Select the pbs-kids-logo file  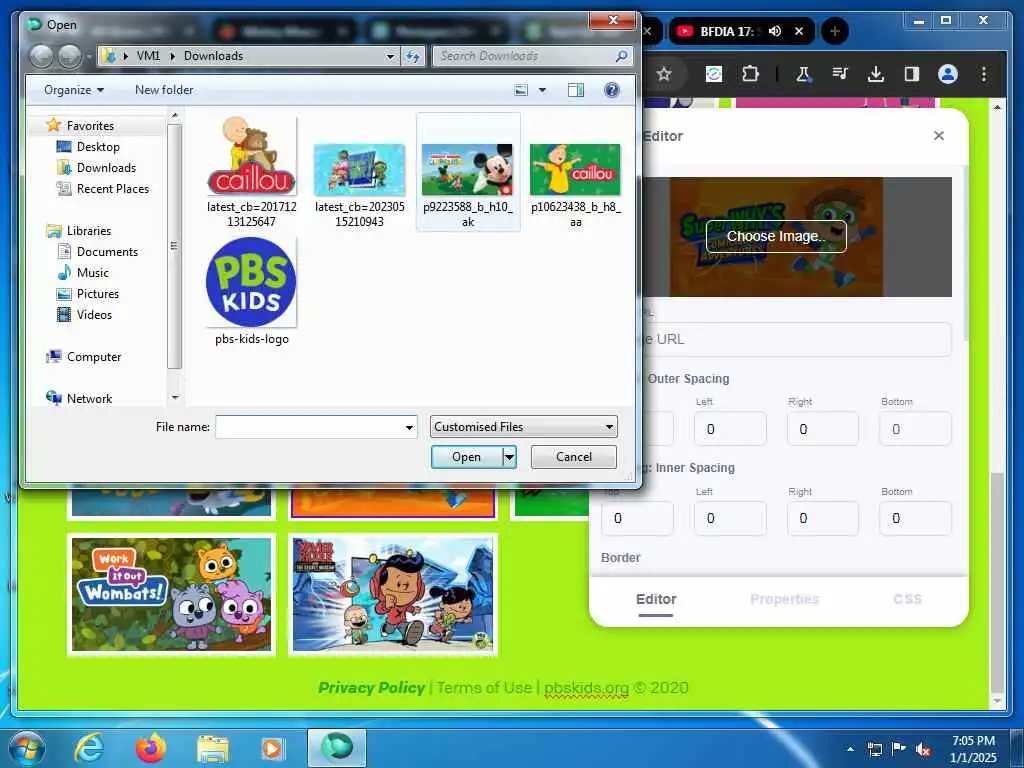251,291
